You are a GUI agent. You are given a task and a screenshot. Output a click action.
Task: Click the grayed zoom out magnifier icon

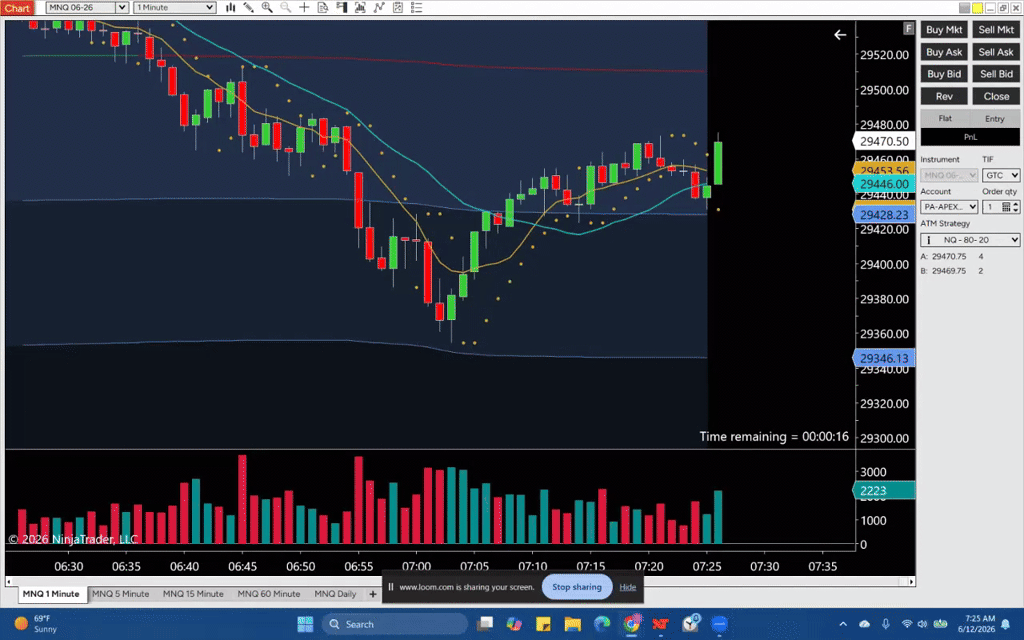[285, 7]
